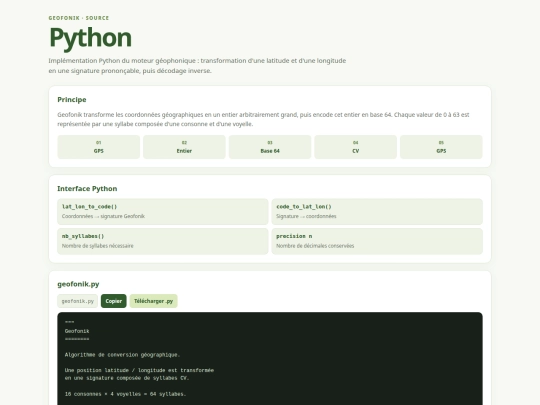Click the 04 CV step card
Viewport: 540px width, 405px height.
[355, 147]
